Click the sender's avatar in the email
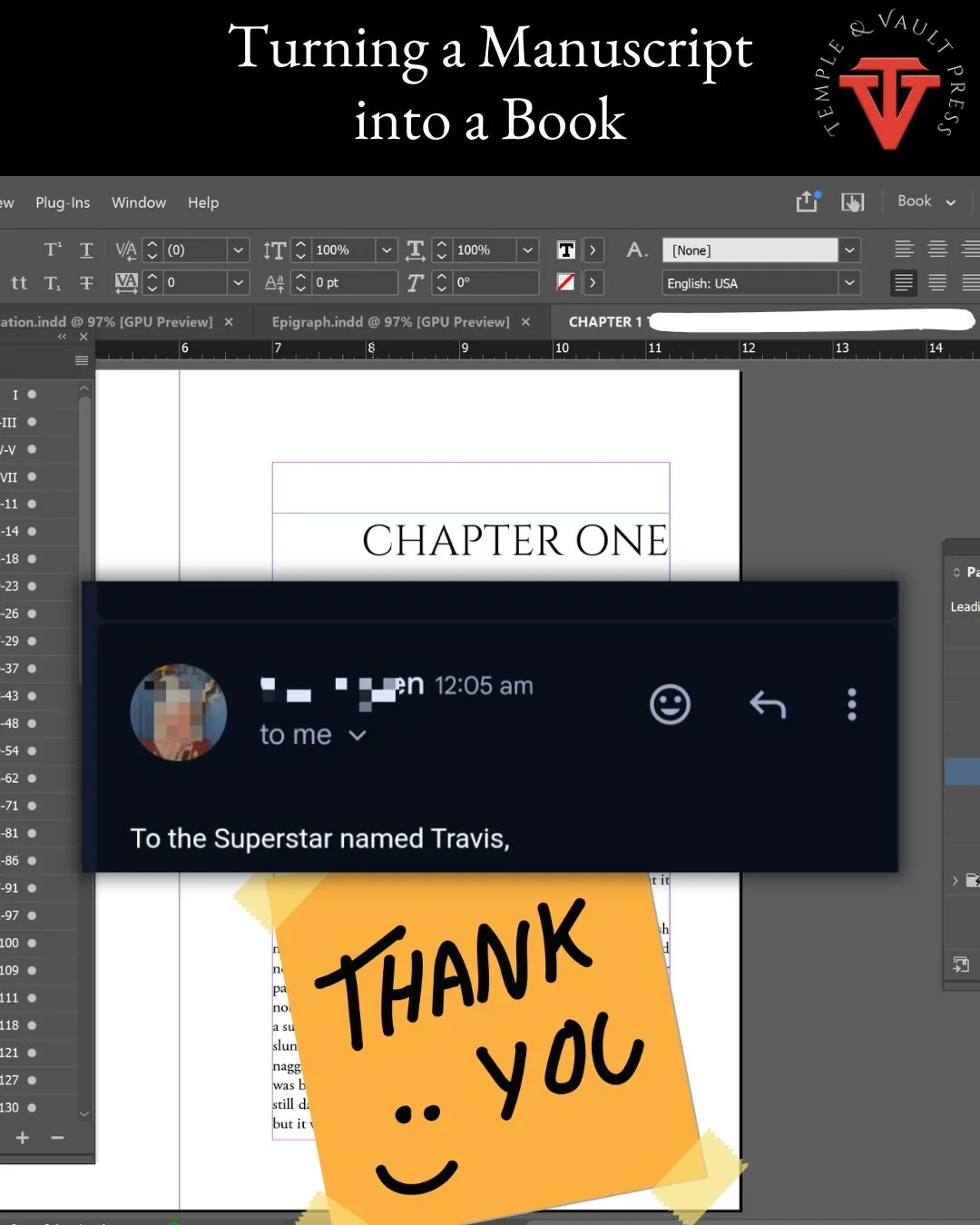980x1225 pixels. tap(179, 712)
